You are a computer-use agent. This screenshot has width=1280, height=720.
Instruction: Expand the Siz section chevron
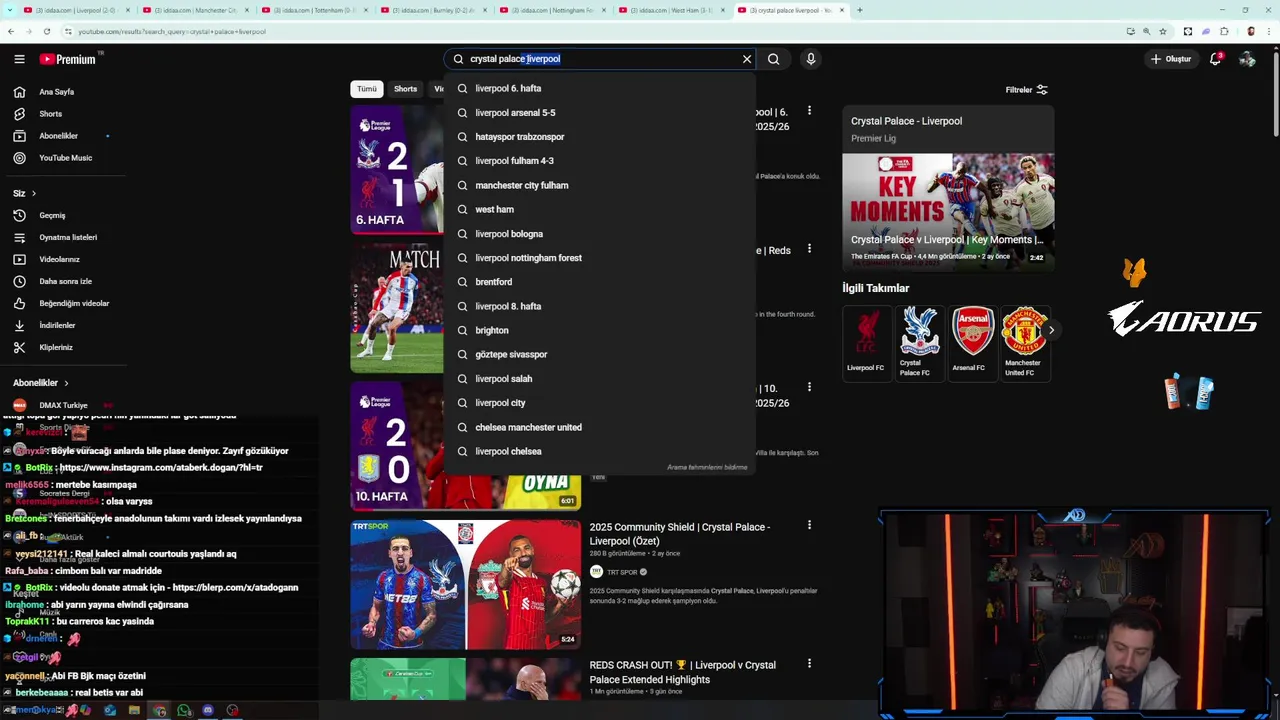33,193
